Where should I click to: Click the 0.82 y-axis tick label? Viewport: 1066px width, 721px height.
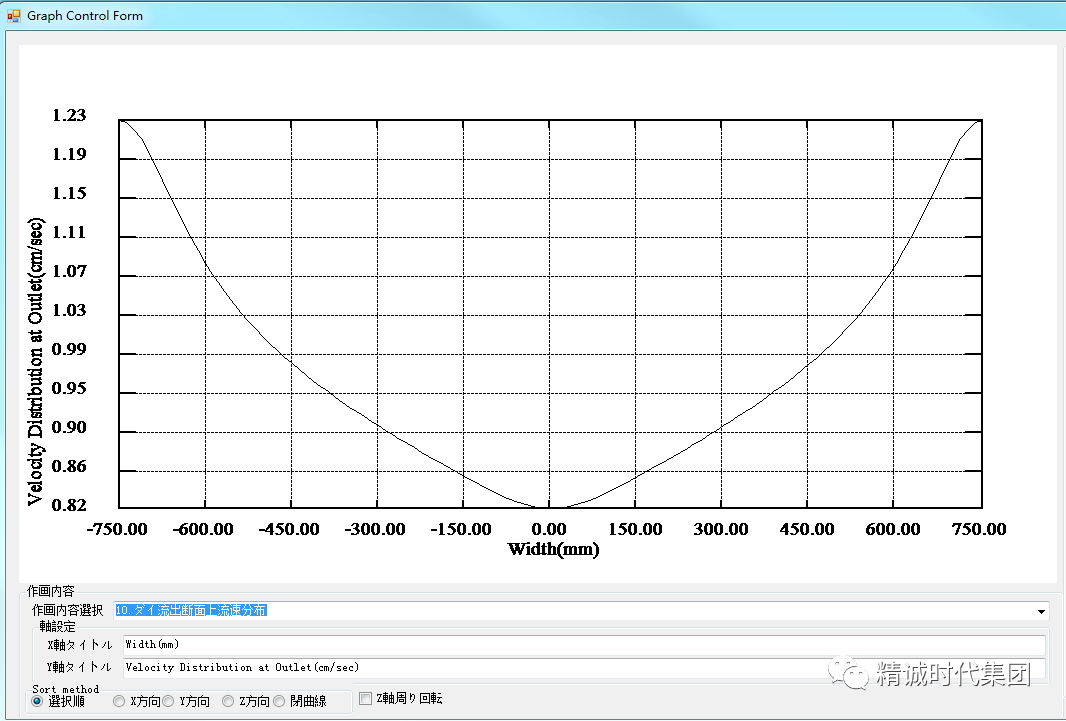[69, 505]
